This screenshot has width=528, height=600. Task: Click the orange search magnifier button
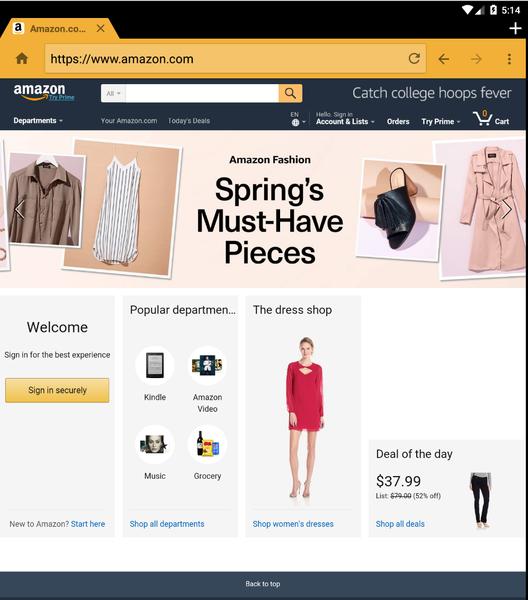pyautogui.click(x=290, y=93)
